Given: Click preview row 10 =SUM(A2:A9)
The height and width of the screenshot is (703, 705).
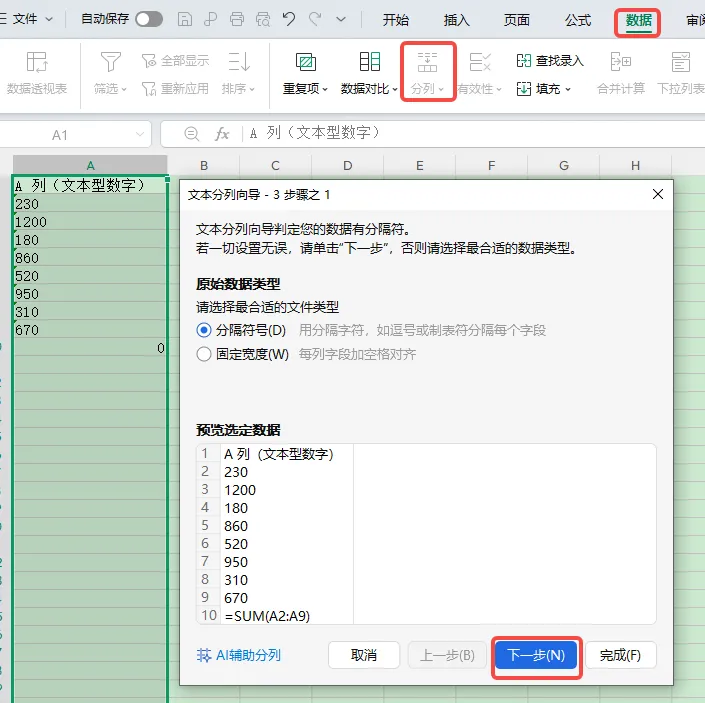Looking at the screenshot, I should click(x=267, y=615).
